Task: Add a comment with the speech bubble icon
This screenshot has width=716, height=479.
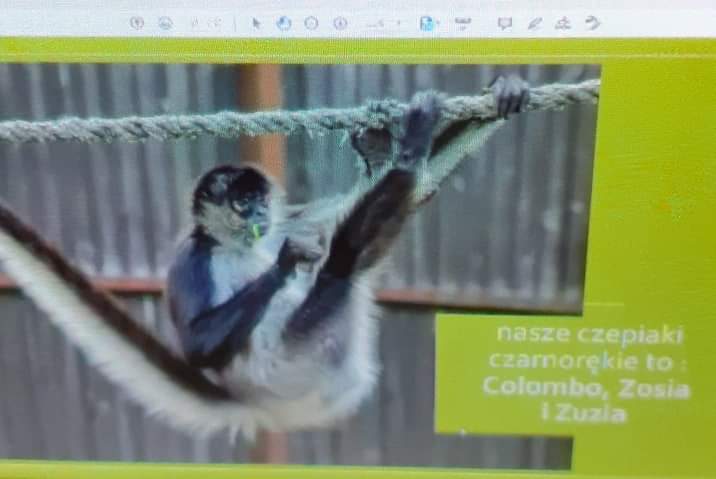Action: click(505, 23)
